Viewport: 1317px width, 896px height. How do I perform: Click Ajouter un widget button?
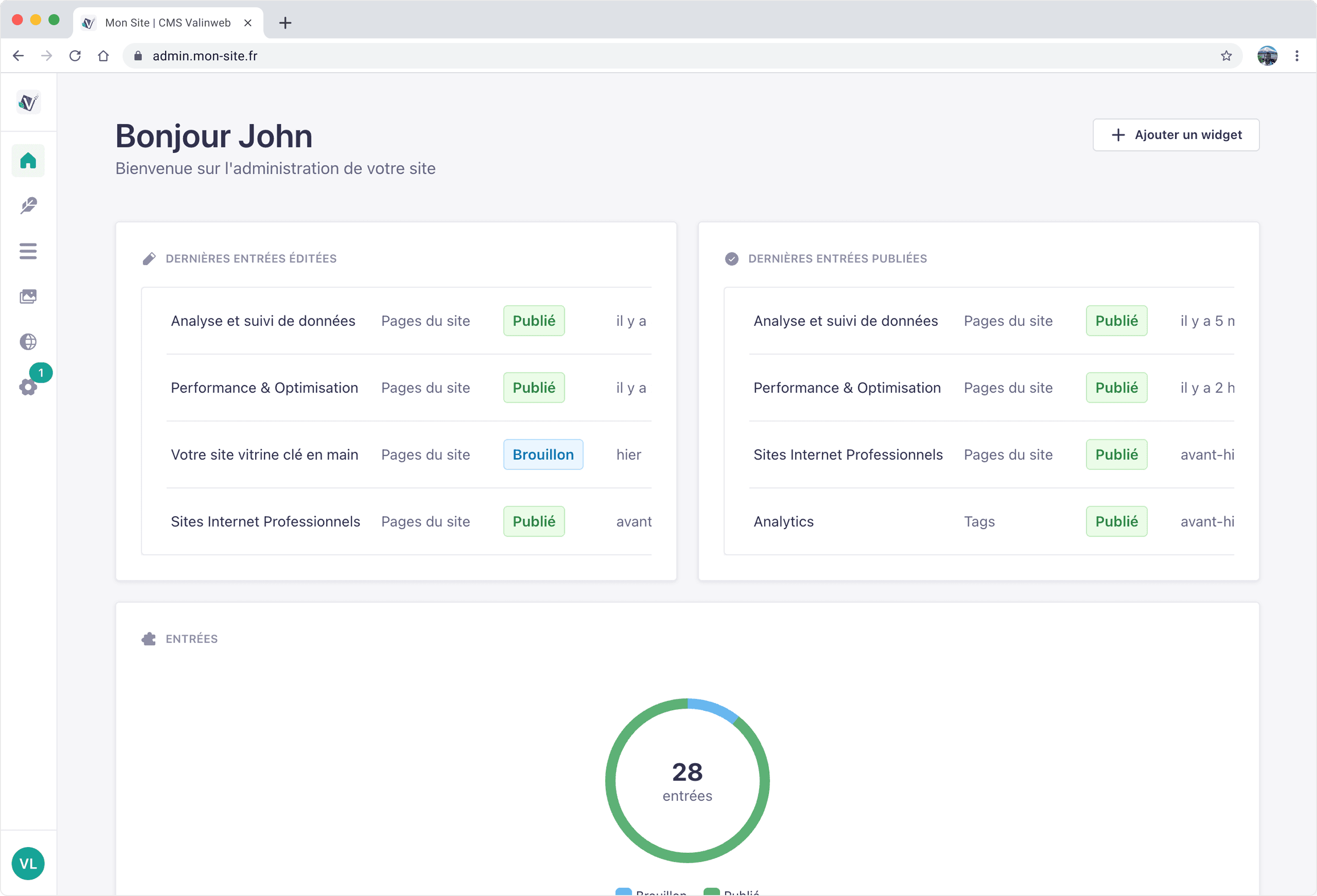(x=1176, y=135)
